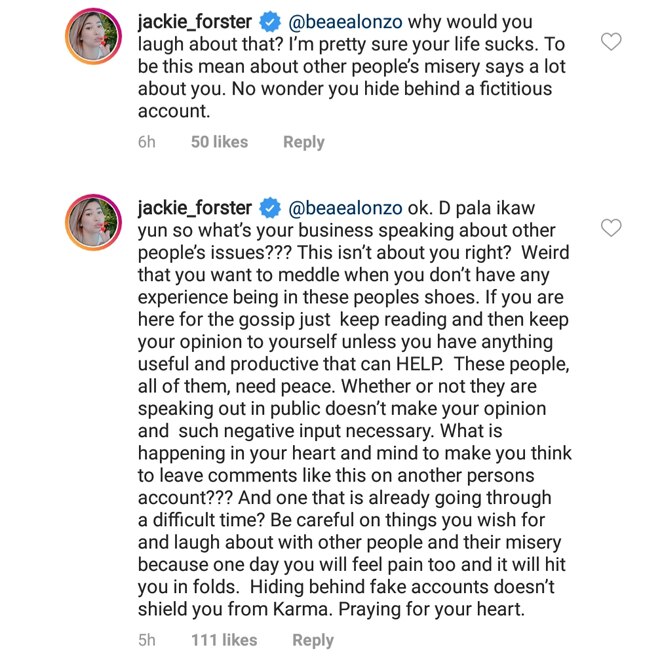Click the 6h timestamp

pos(146,142)
